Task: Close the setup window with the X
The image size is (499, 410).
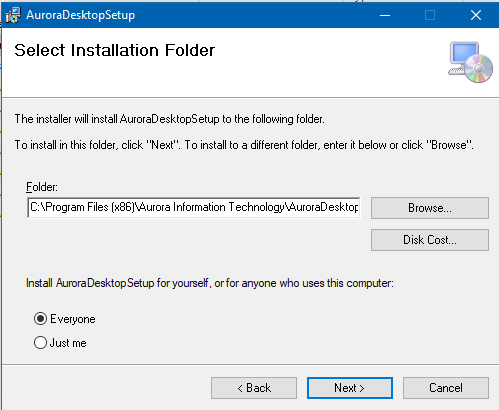Action: click(x=476, y=15)
